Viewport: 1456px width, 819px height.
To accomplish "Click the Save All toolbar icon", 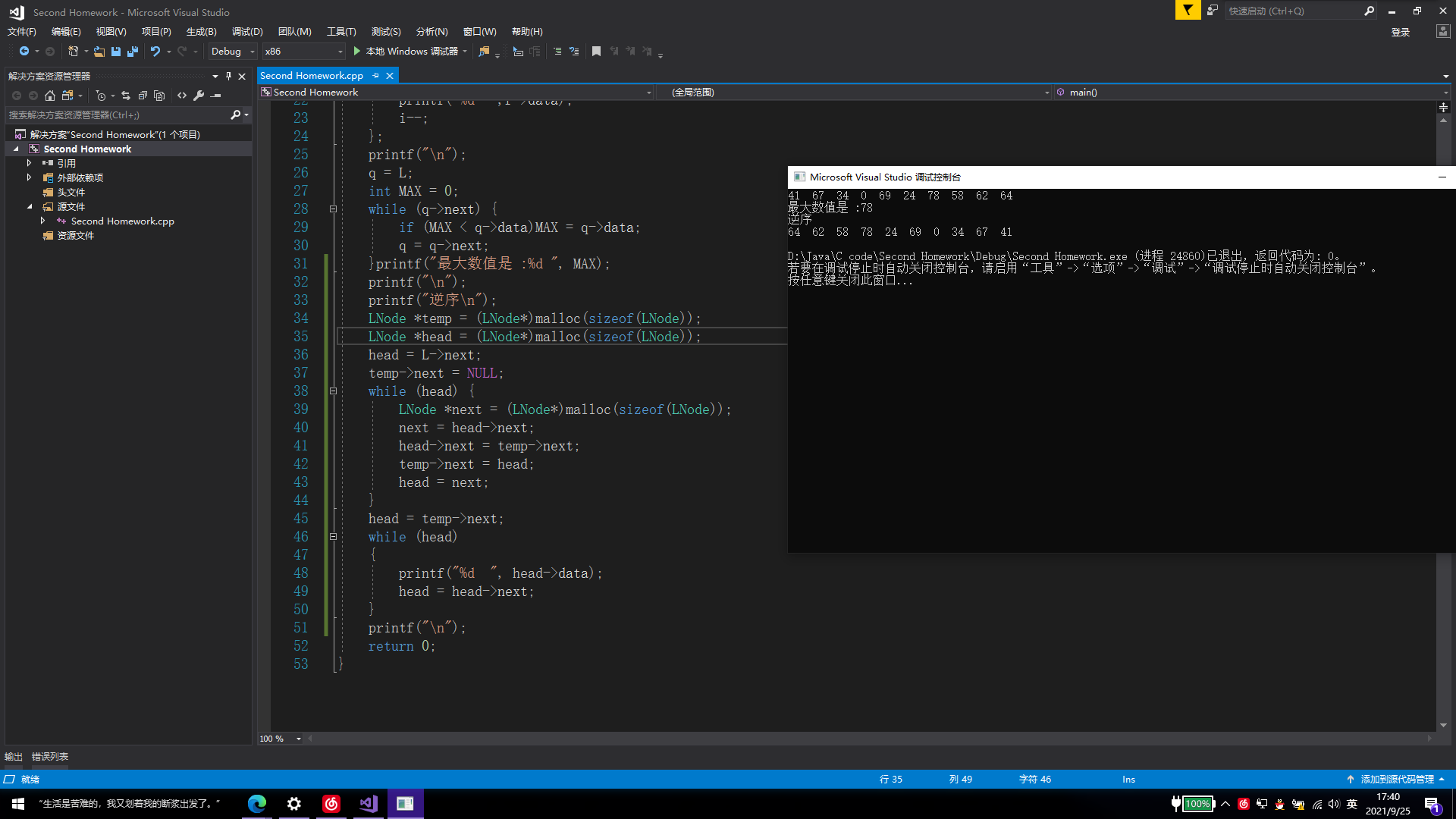I will click(133, 52).
